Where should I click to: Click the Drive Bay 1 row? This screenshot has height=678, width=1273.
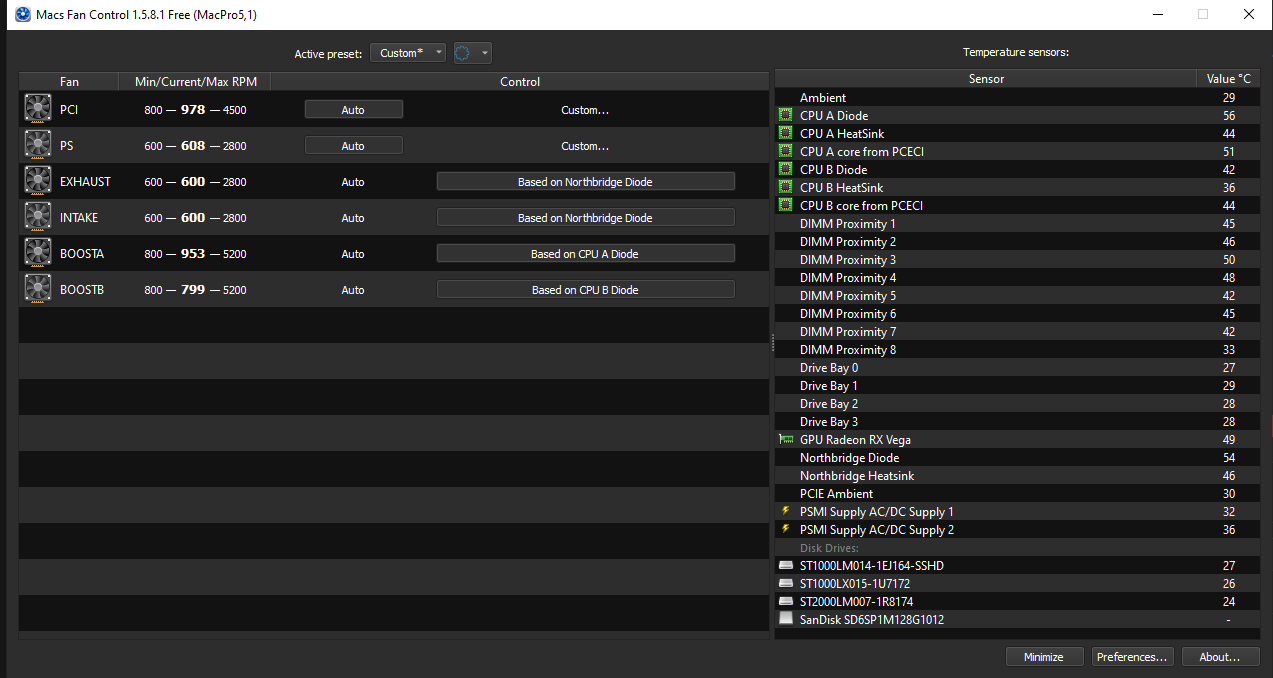[x=1018, y=386]
